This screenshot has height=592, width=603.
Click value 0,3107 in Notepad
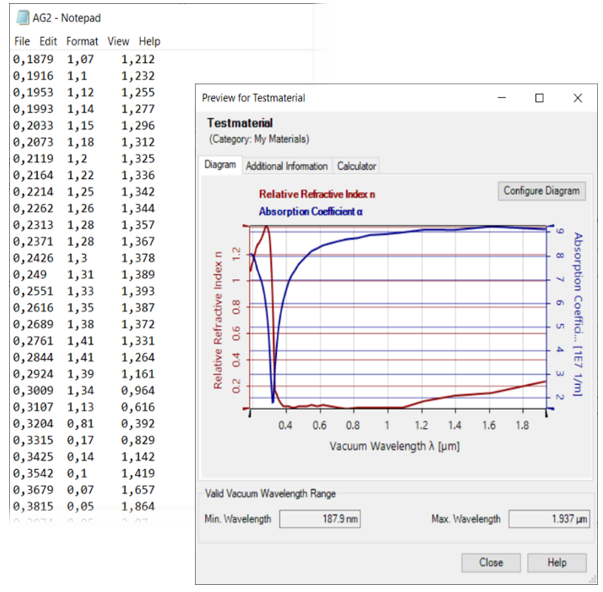33,407
